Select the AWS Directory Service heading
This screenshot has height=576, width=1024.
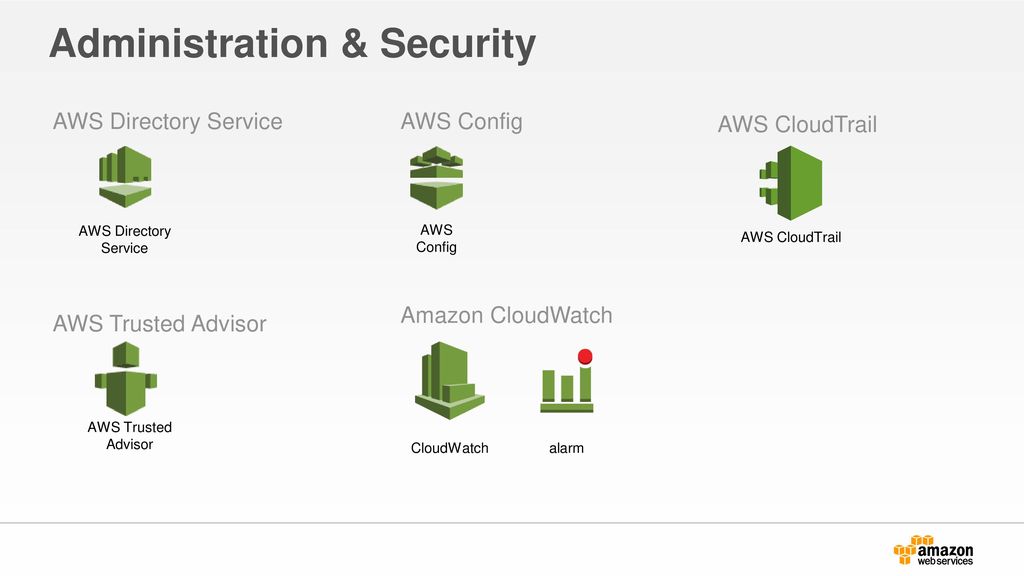click(168, 121)
